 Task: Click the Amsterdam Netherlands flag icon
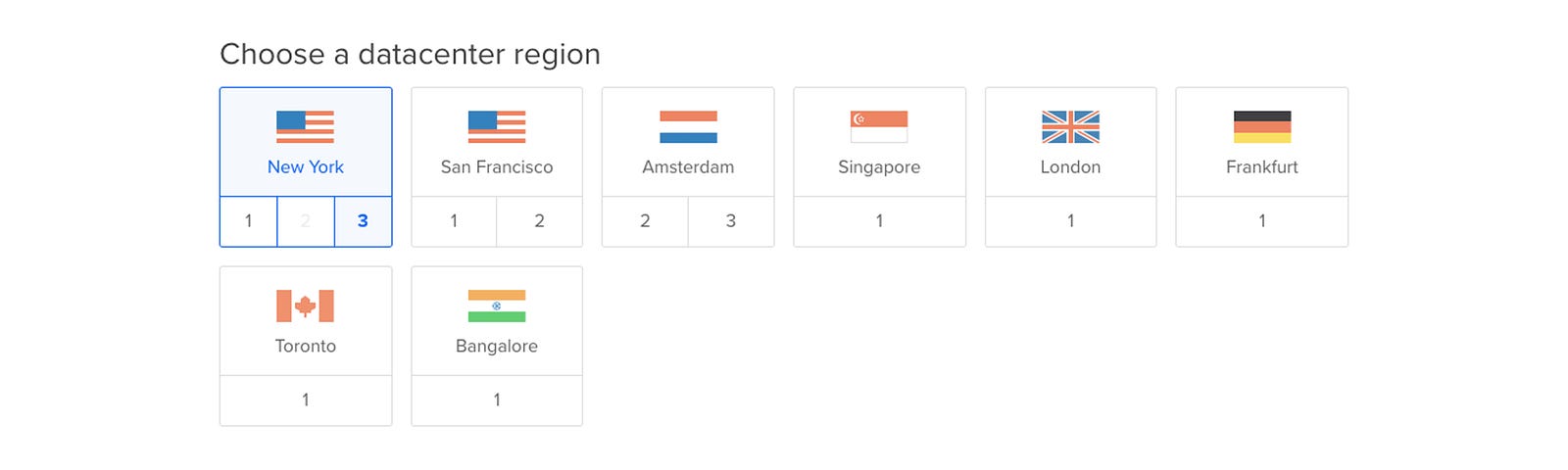click(688, 126)
